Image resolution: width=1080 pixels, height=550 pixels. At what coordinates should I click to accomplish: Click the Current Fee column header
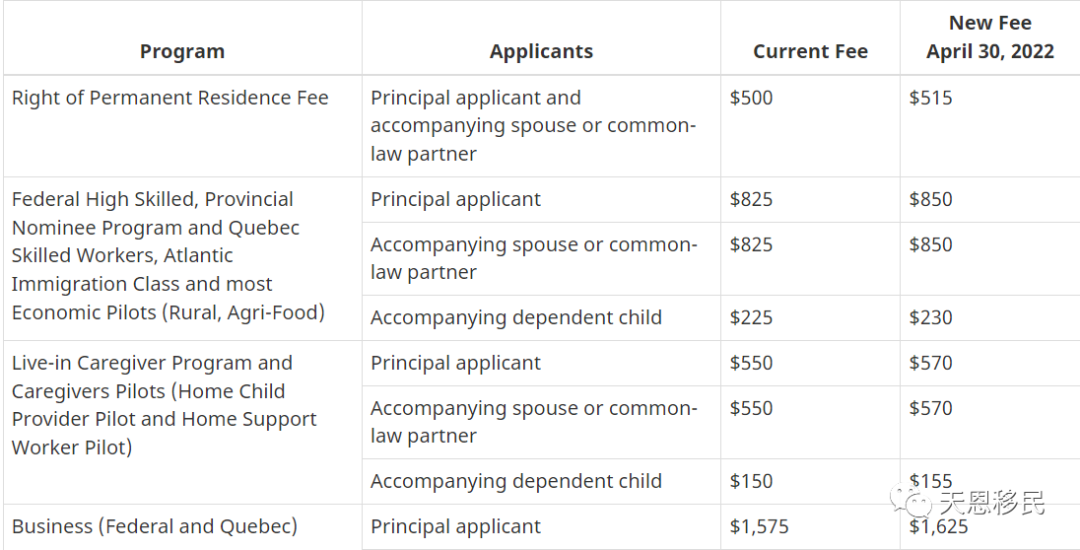(810, 52)
